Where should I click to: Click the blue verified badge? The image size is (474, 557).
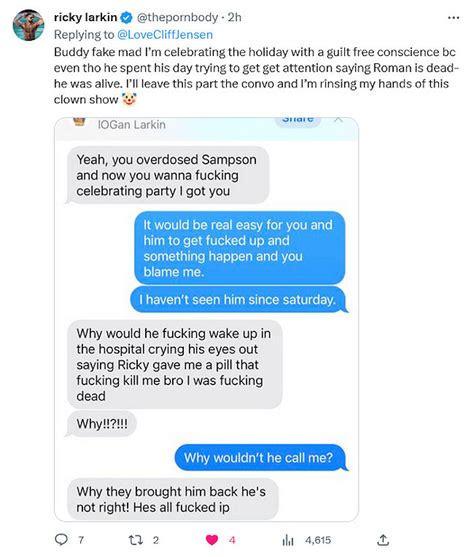tap(126, 17)
